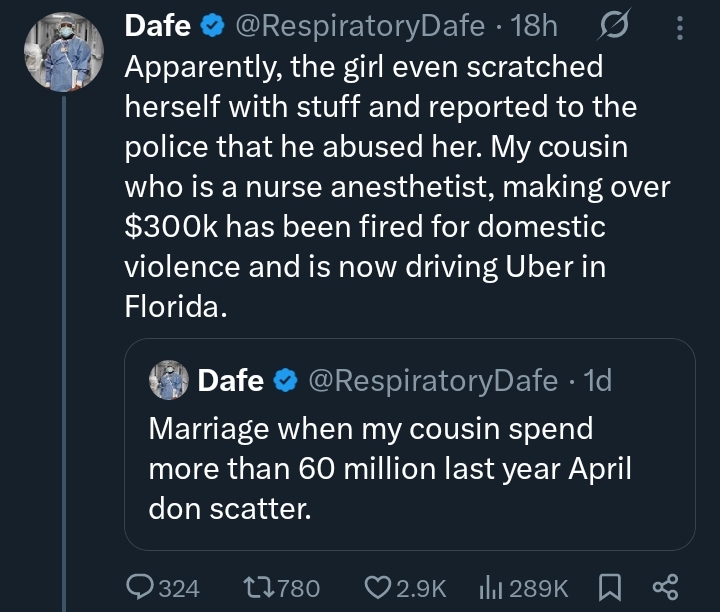720x612 pixels.
Task: Click the 1d timestamp in the quoted tweet
Action: coord(596,380)
